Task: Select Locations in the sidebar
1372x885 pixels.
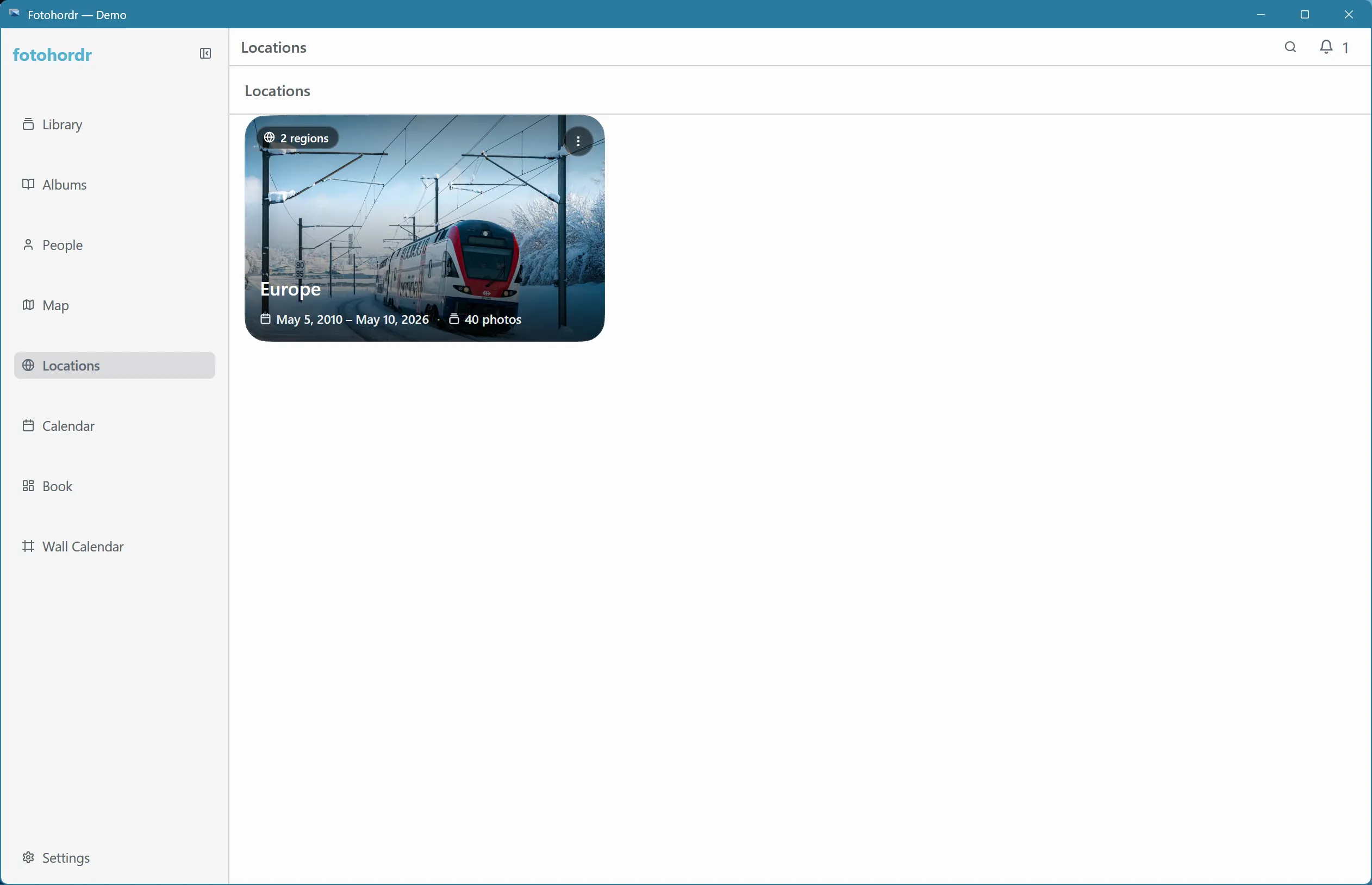Action: tap(115, 366)
